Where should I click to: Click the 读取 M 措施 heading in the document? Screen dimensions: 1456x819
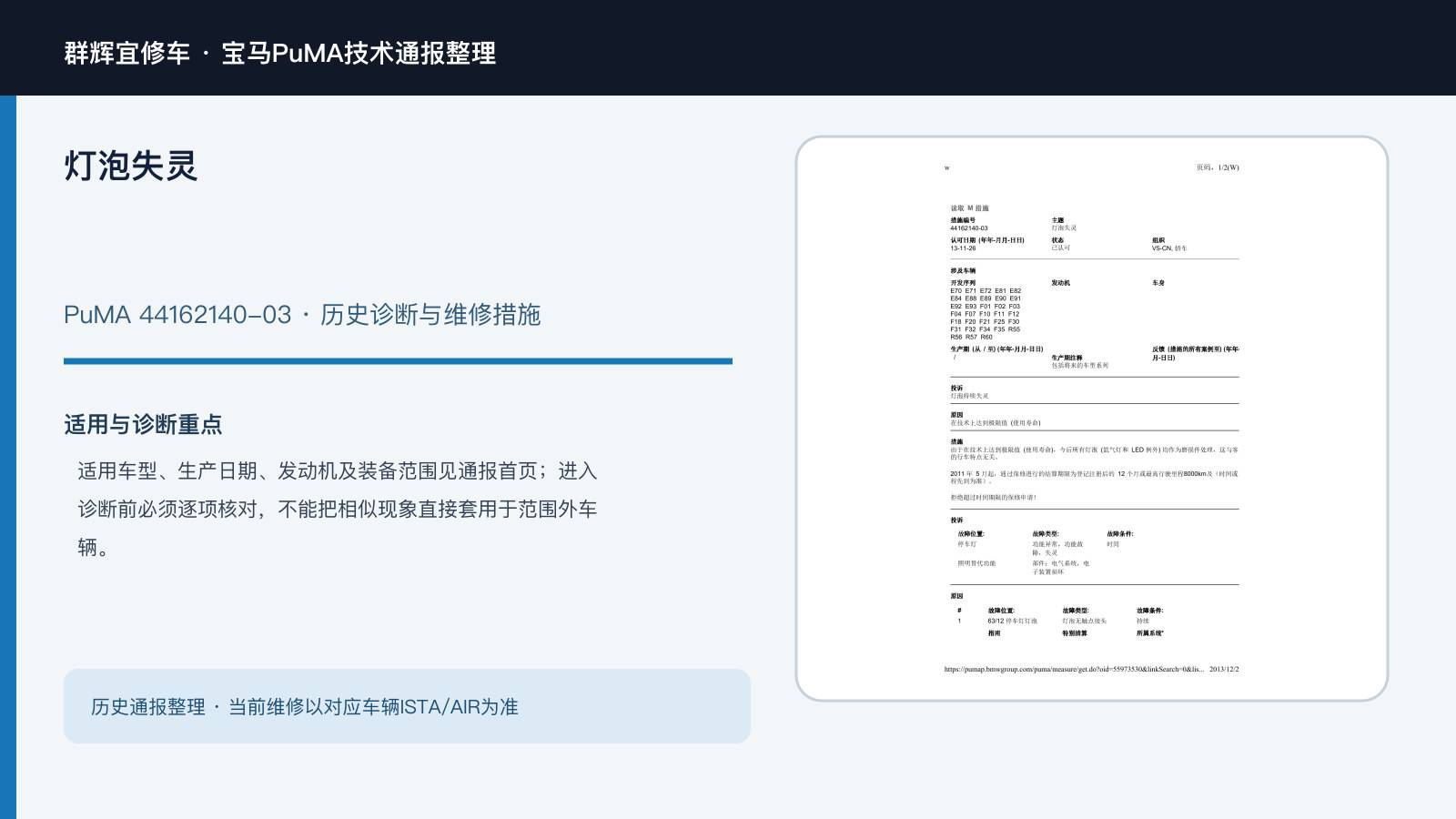(970, 208)
